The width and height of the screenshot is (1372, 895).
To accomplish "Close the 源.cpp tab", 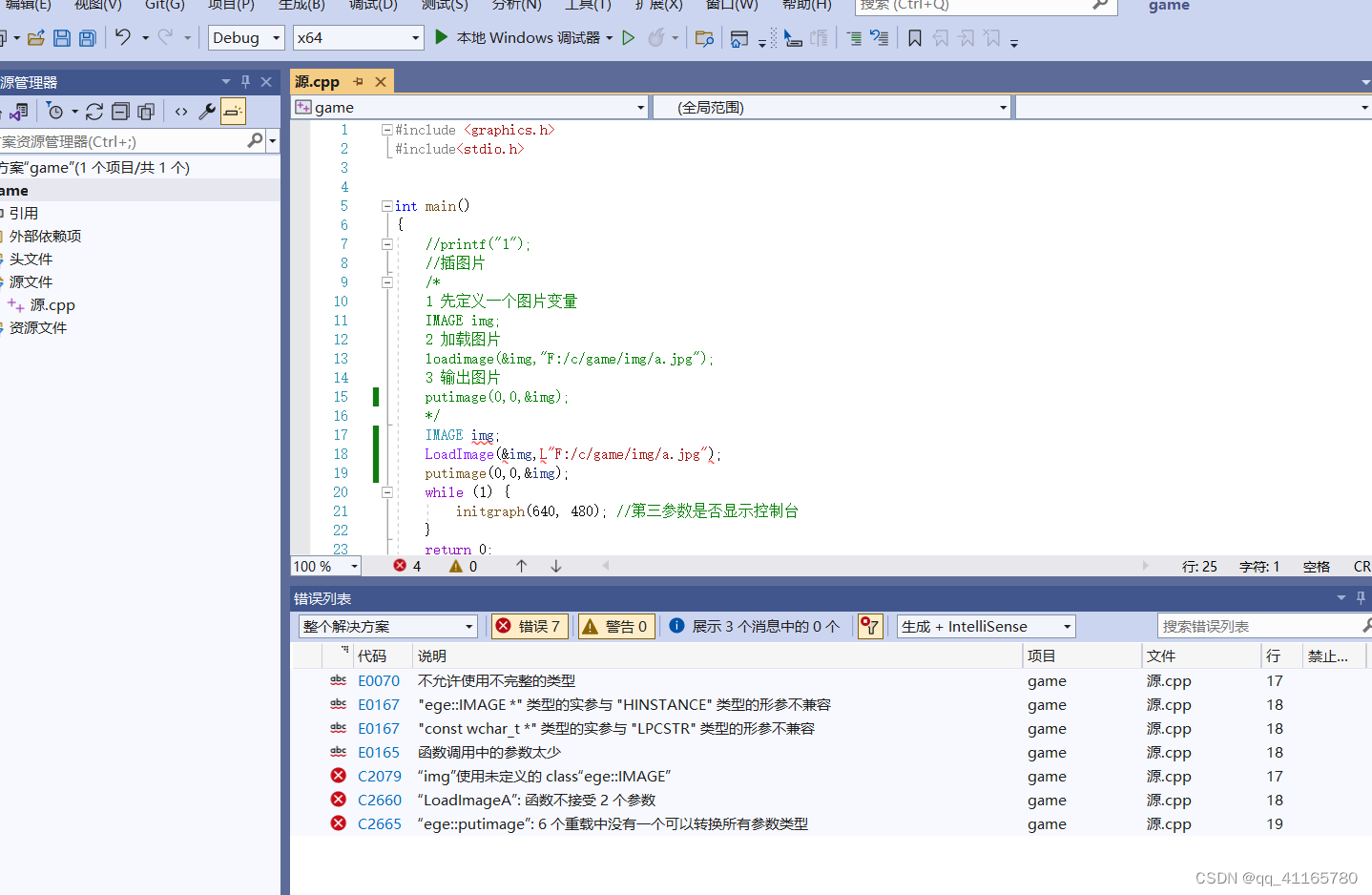I will [381, 82].
